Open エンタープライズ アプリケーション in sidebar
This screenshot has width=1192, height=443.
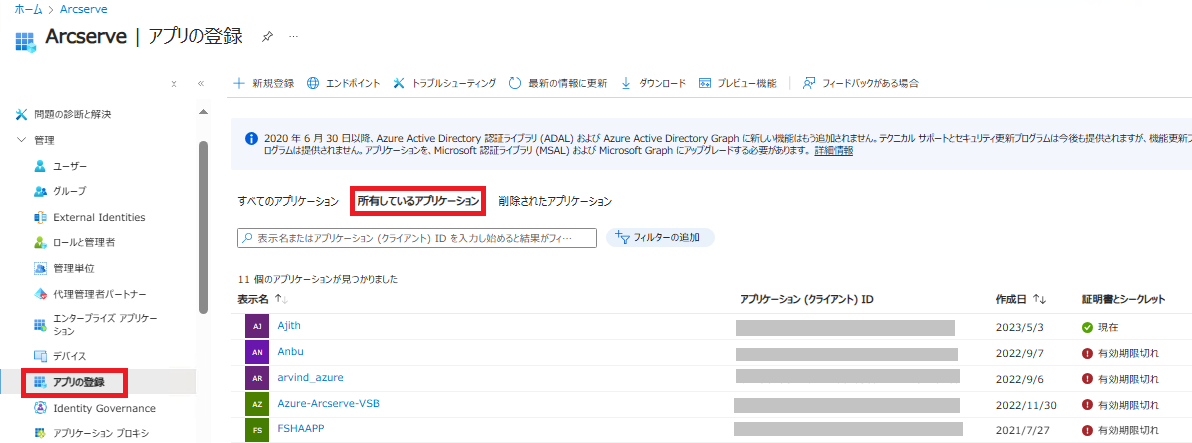pos(96,324)
